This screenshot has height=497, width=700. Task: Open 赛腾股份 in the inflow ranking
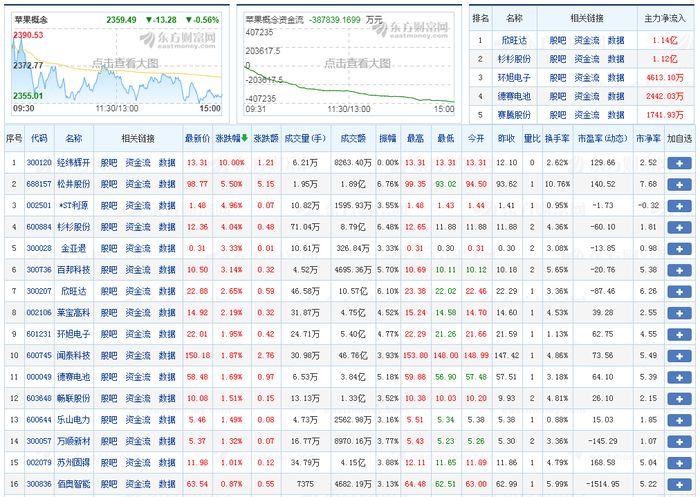pyautogui.click(x=514, y=115)
